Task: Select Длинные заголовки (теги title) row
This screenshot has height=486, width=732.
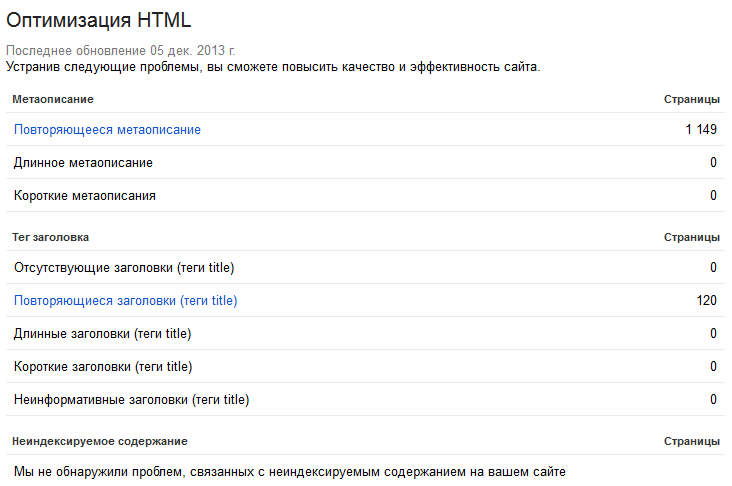Action: [x=365, y=333]
